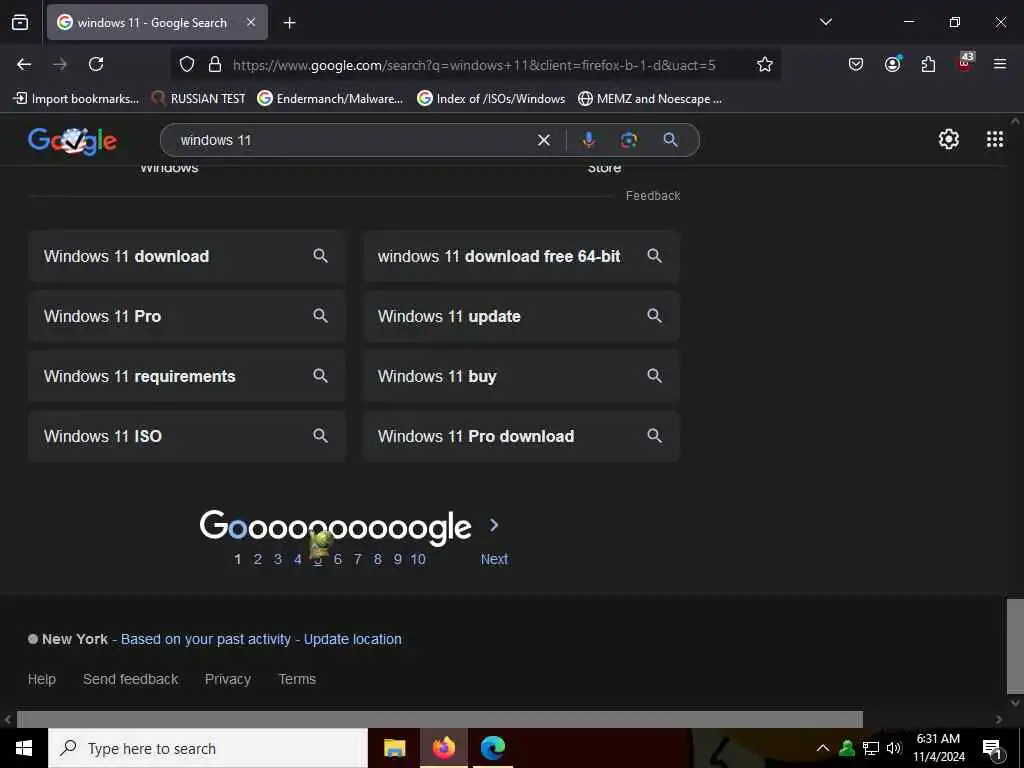Switch to Firefox in the taskbar
This screenshot has width=1024, height=768.
point(443,748)
